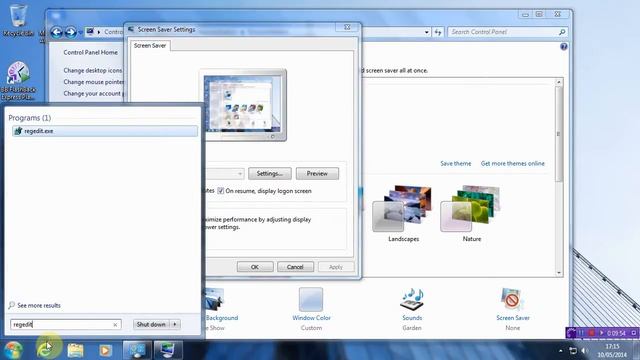This screenshot has height=360, width=640.
Task: Open Get more themes online link
Action: (x=513, y=163)
